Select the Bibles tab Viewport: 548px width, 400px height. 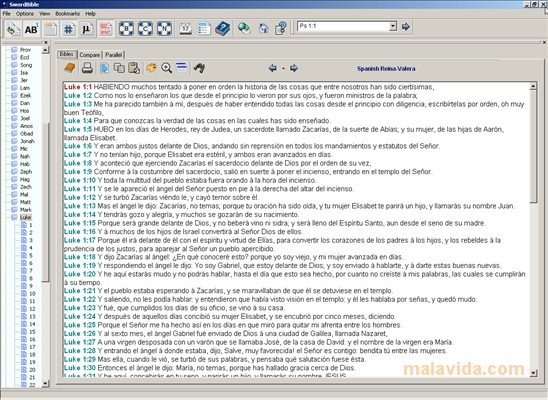(67, 54)
